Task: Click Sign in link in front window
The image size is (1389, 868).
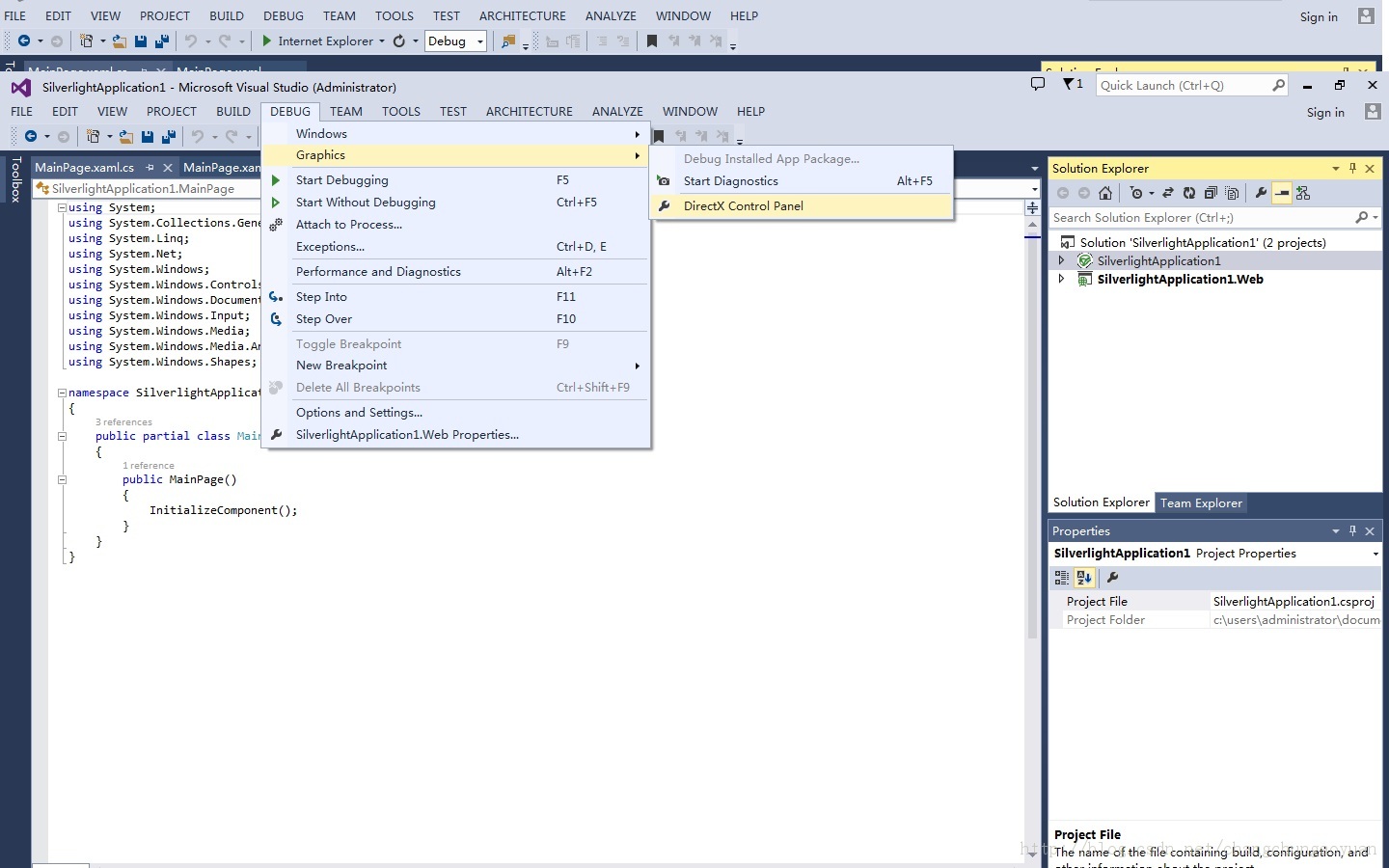Action: pos(1325,112)
